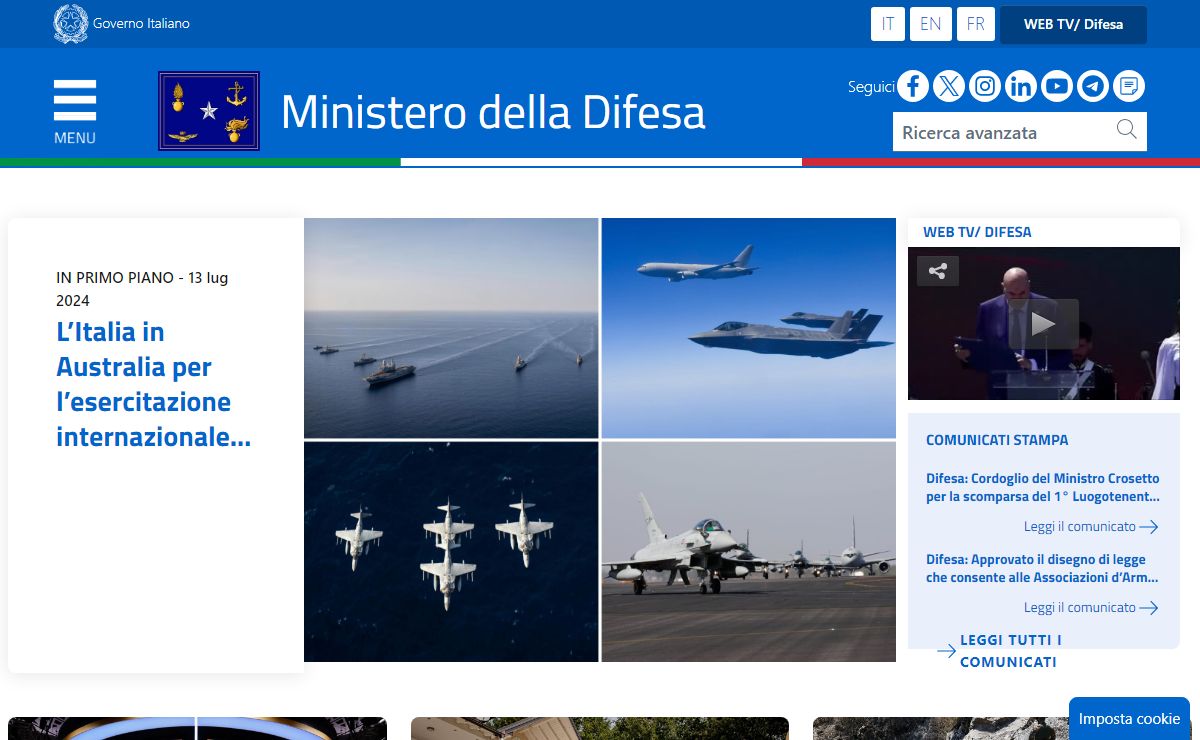1200x740 pixels.
Task: Open headline L'Italia in Australia per l'esercitazione
Action: 153,384
